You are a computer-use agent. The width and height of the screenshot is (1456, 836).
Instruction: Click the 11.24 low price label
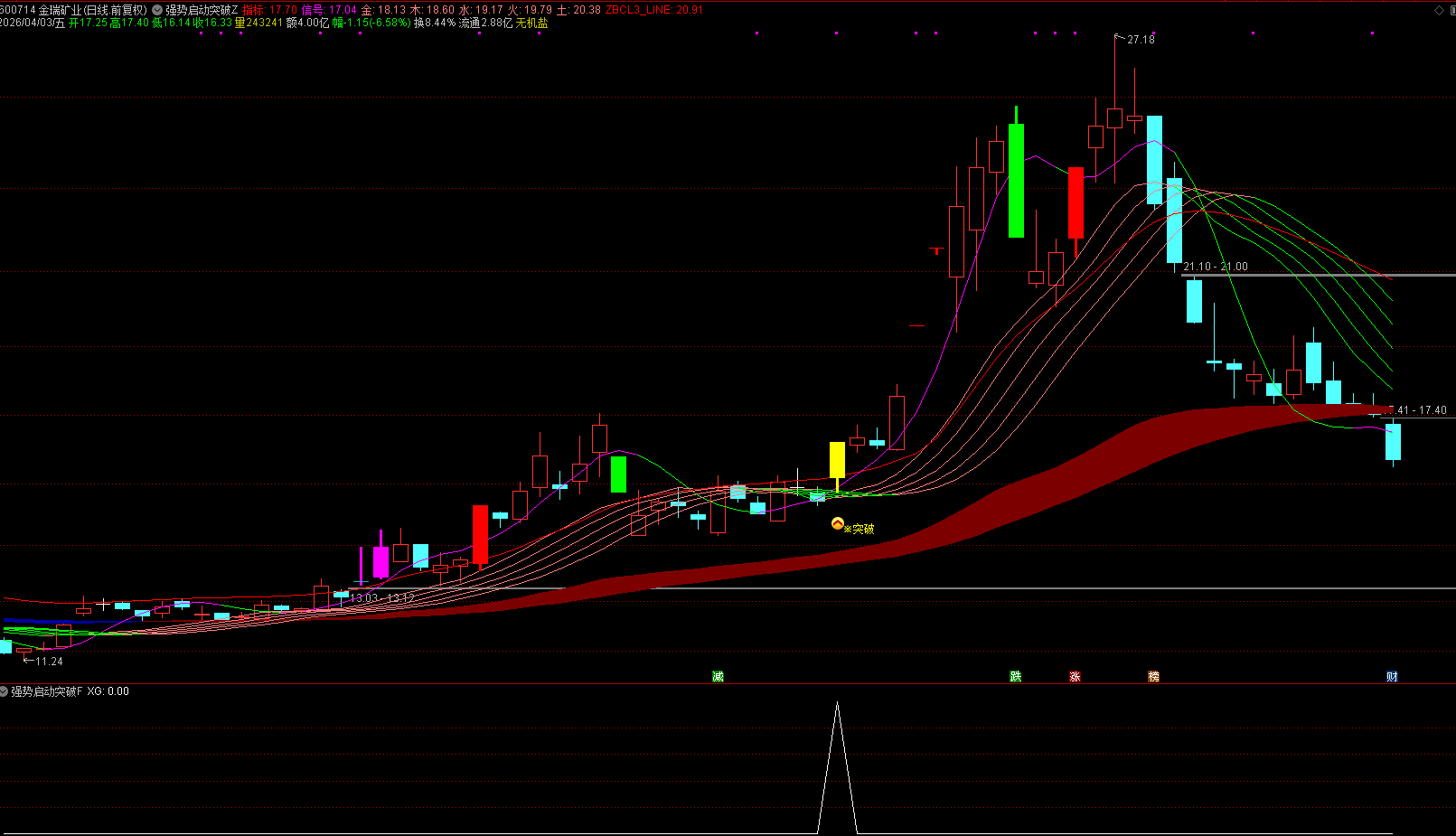pyautogui.click(x=49, y=662)
